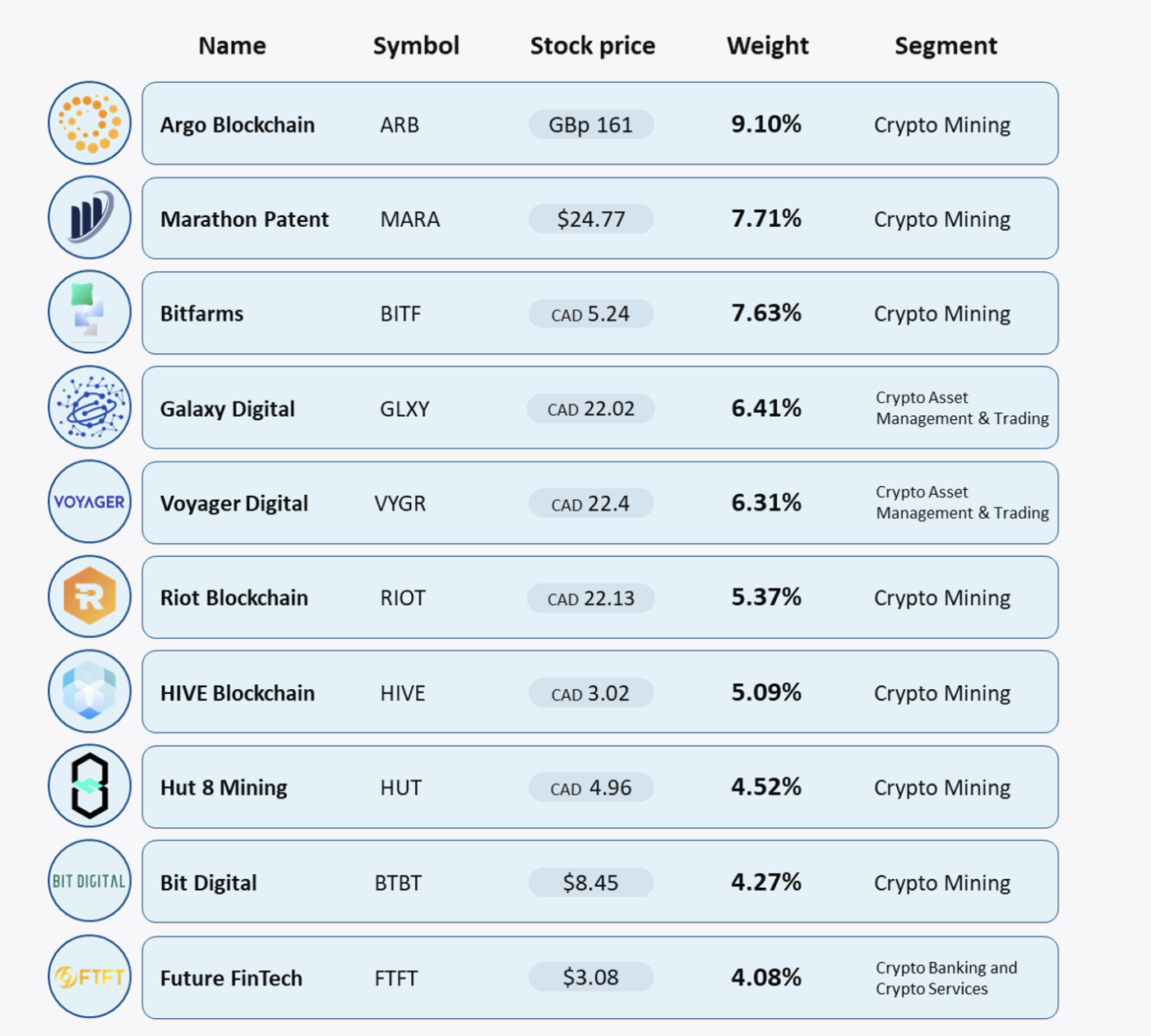Click the $24.77 price pill

(x=591, y=220)
